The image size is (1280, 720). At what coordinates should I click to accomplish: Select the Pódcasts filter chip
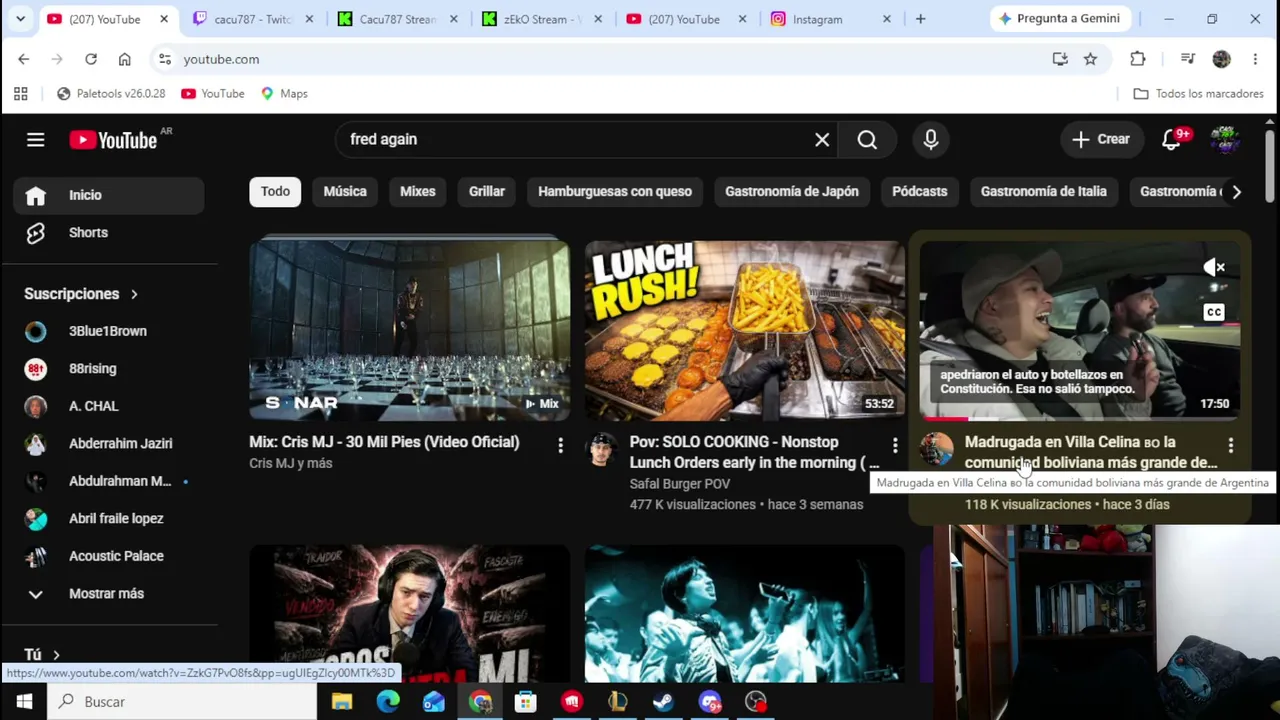[x=920, y=191]
